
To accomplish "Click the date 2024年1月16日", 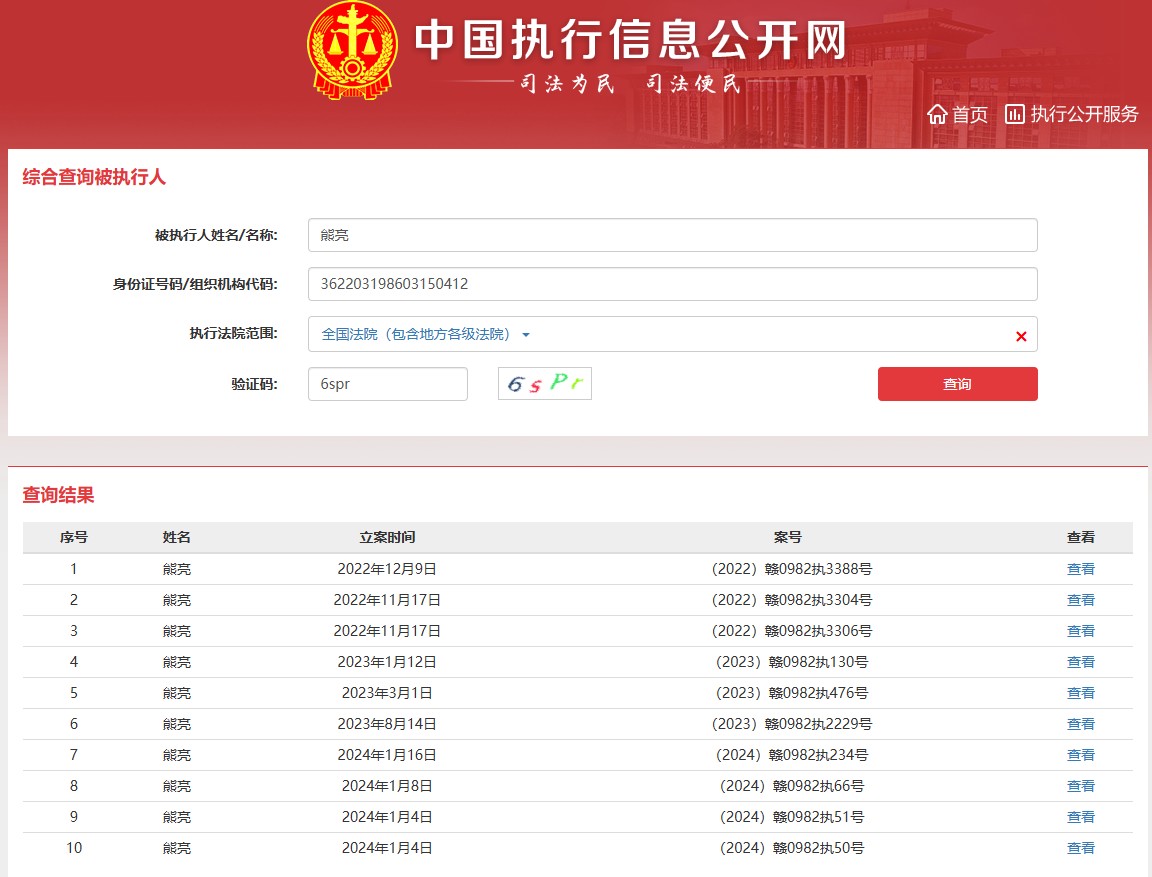I will point(387,754).
